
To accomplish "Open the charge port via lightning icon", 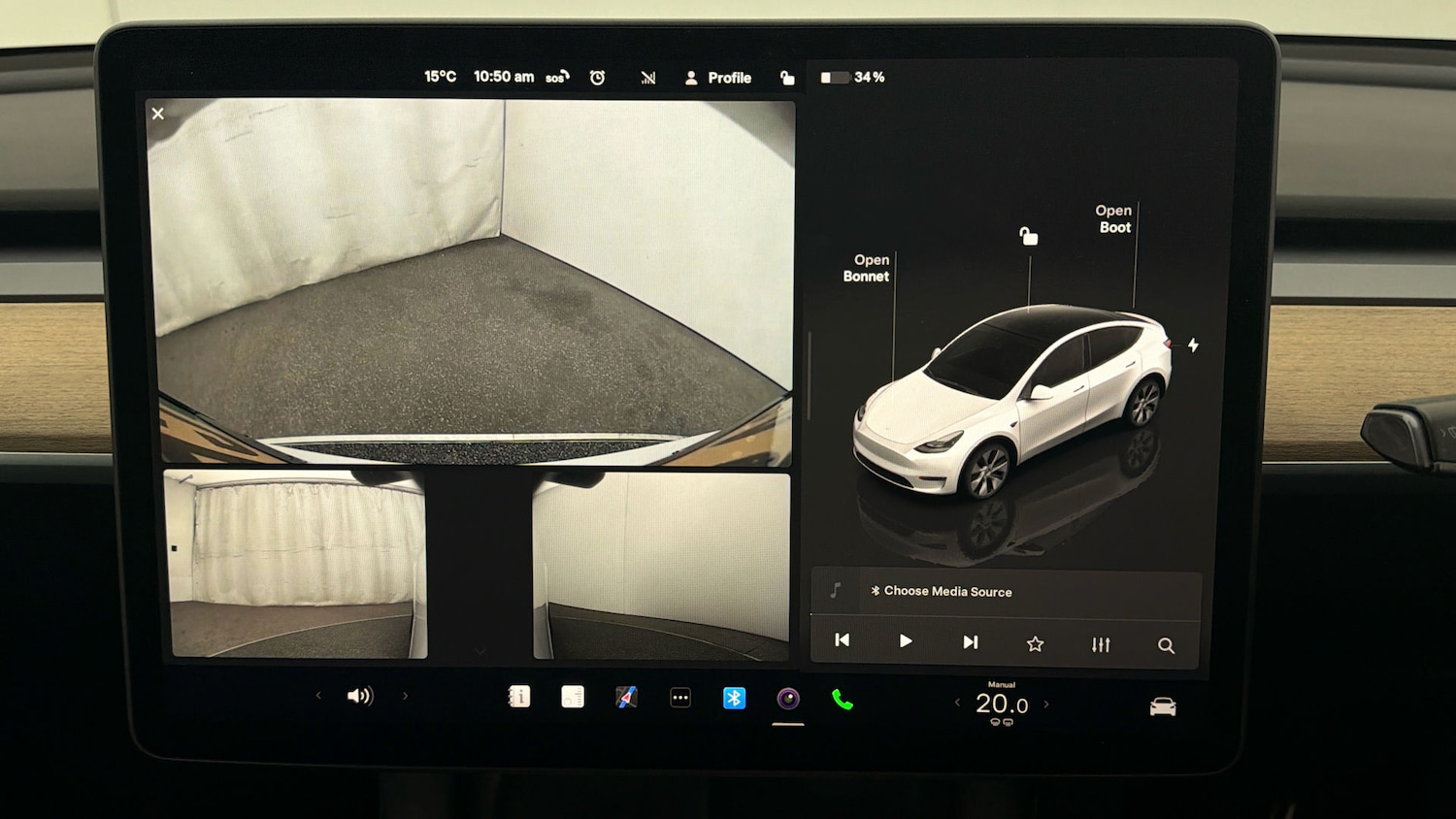I will click(x=1193, y=345).
